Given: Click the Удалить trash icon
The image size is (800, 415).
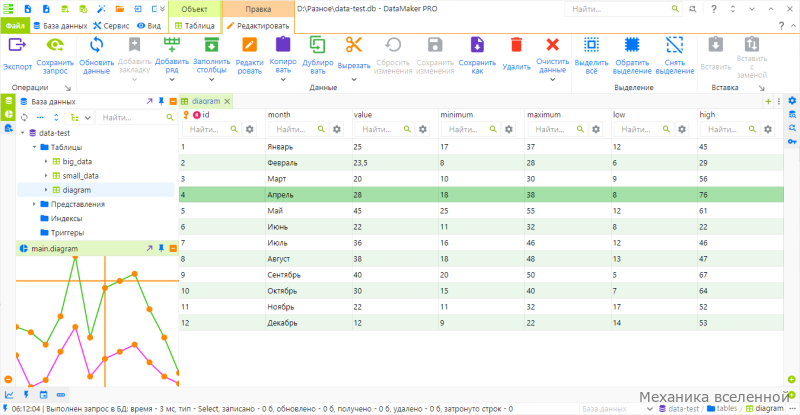Looking at the screenshot, I should [516, 45].
